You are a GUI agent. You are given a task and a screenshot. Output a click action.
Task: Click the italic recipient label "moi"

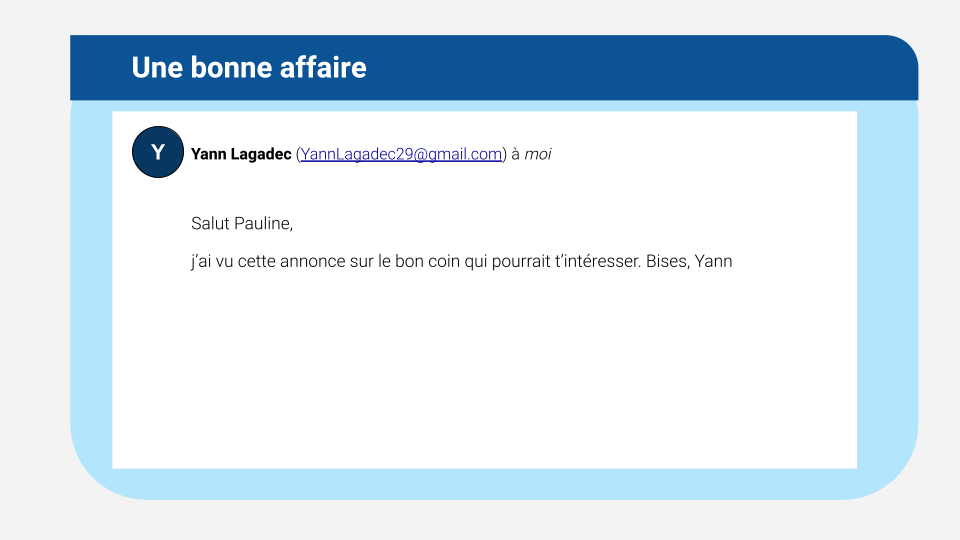click(538, 154)
